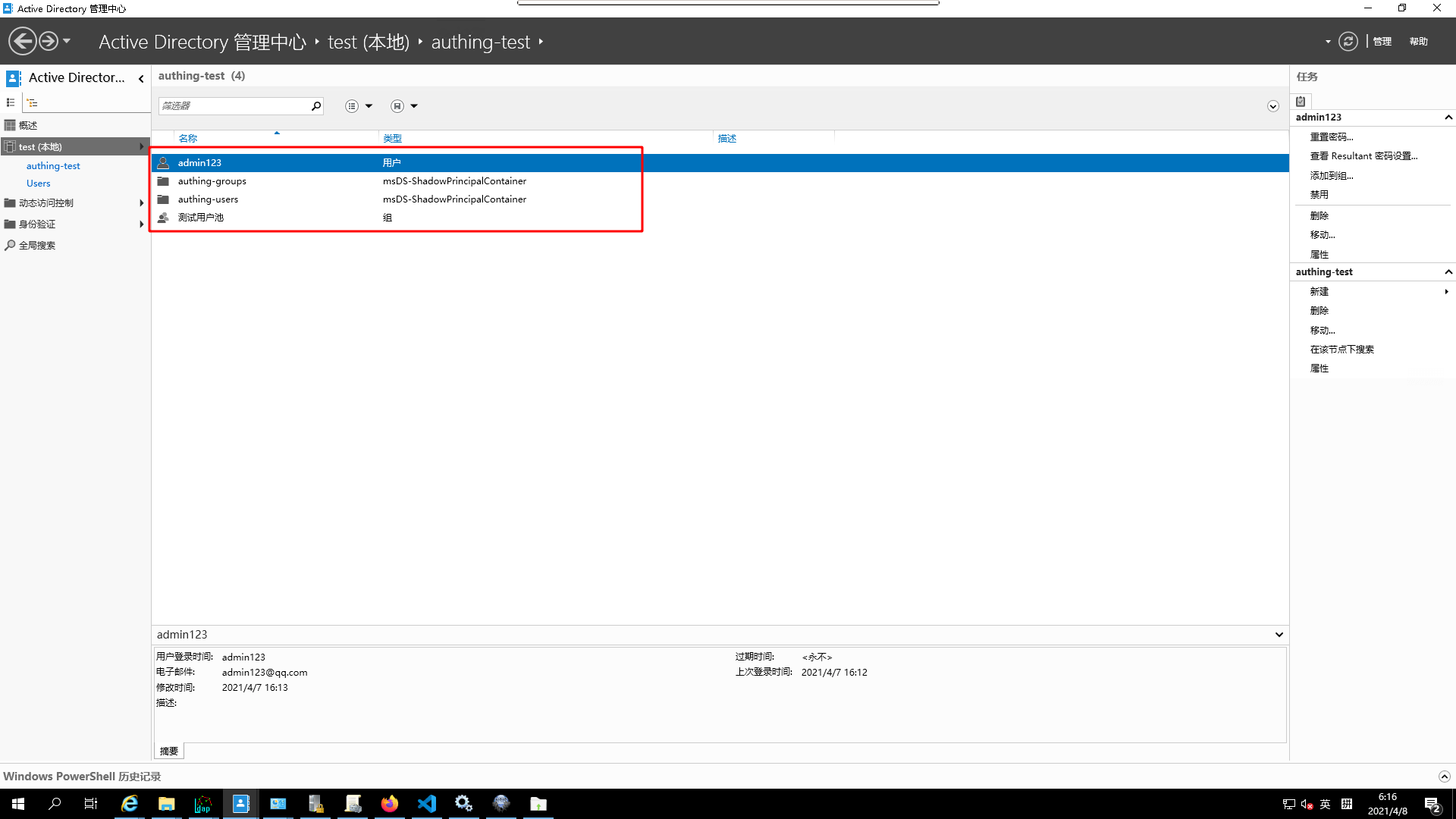
Task: Open the 帮助 menu
Action: point(1418,42)
